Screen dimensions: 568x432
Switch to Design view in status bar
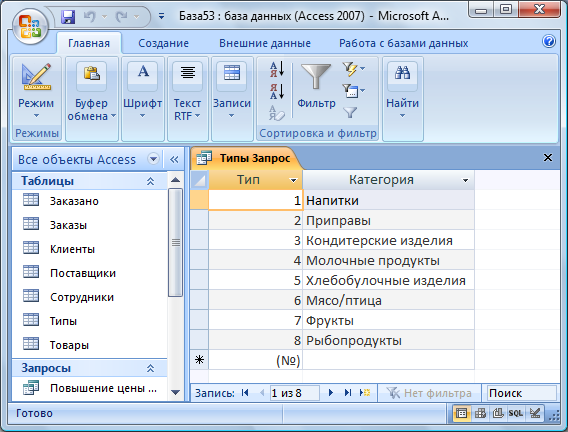coord(535,413)
